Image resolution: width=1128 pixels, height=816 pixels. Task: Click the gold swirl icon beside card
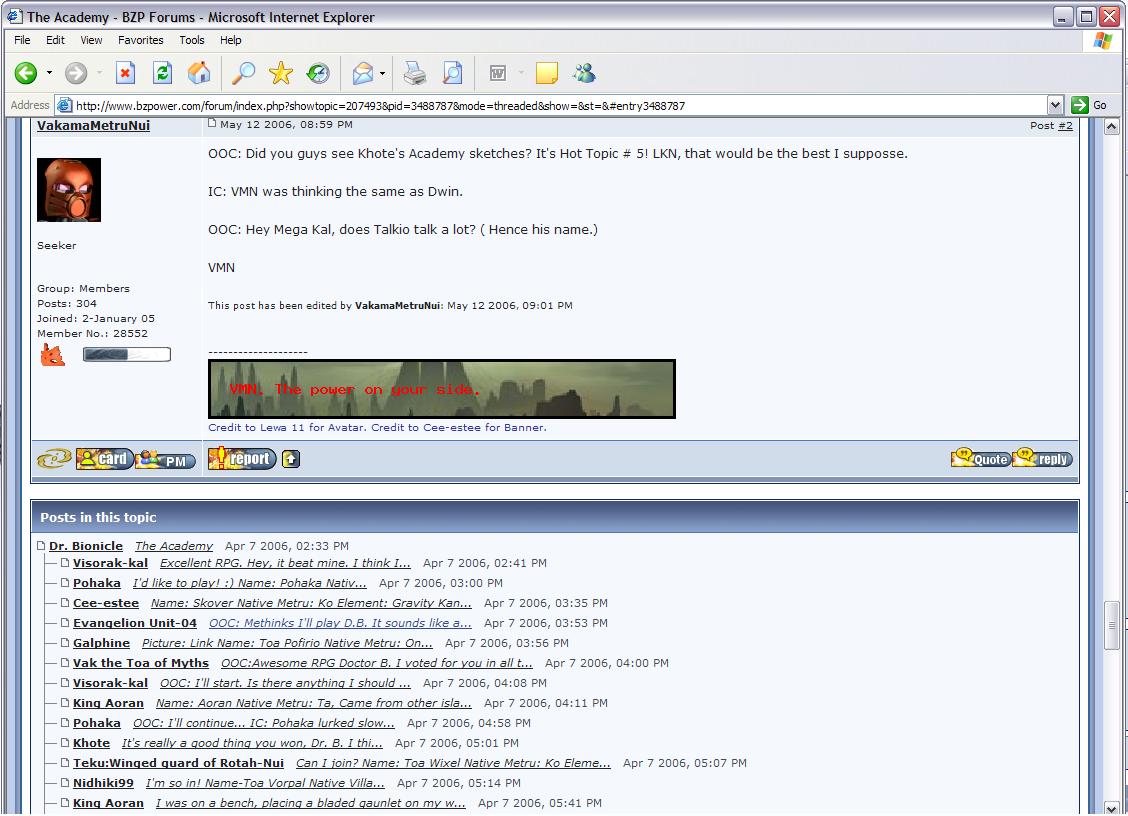coord(55,458)
